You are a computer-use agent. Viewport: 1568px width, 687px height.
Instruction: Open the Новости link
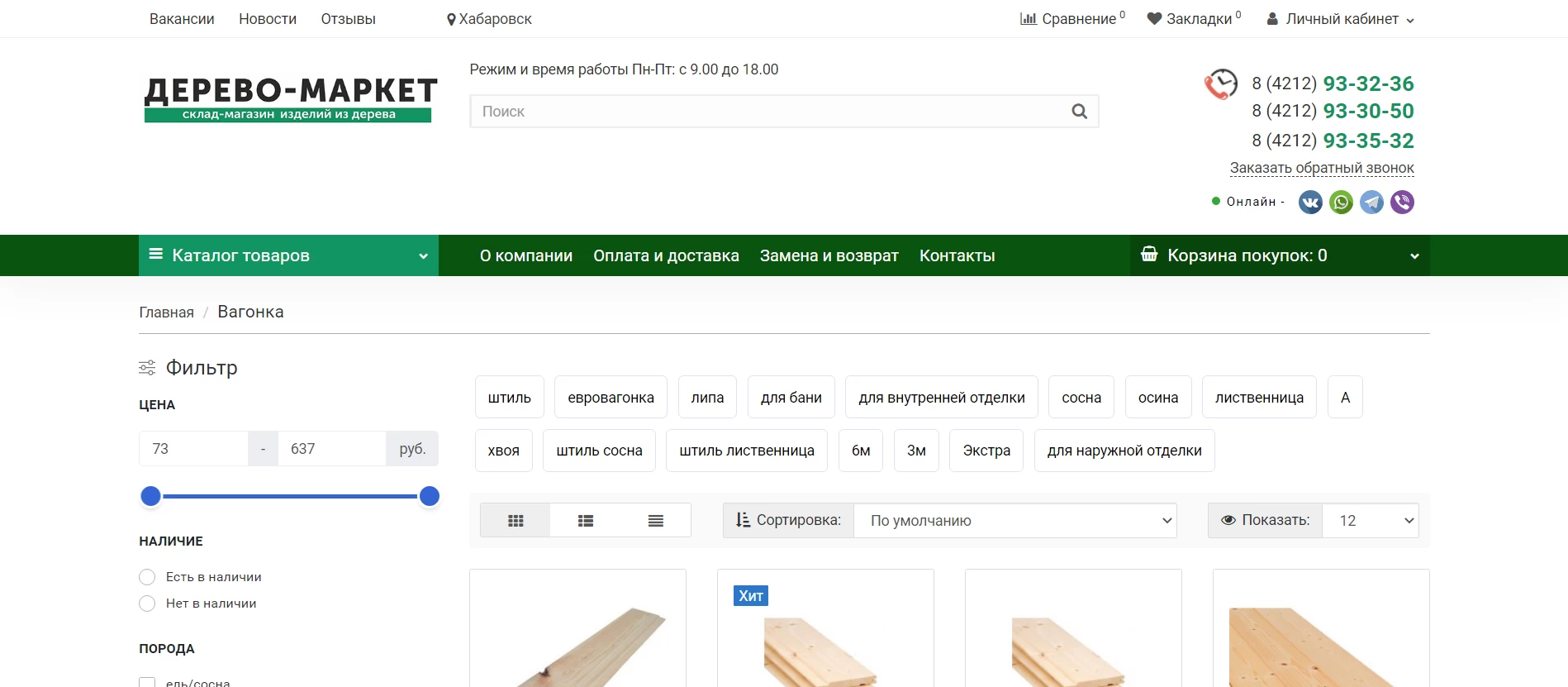coord(268,19)
